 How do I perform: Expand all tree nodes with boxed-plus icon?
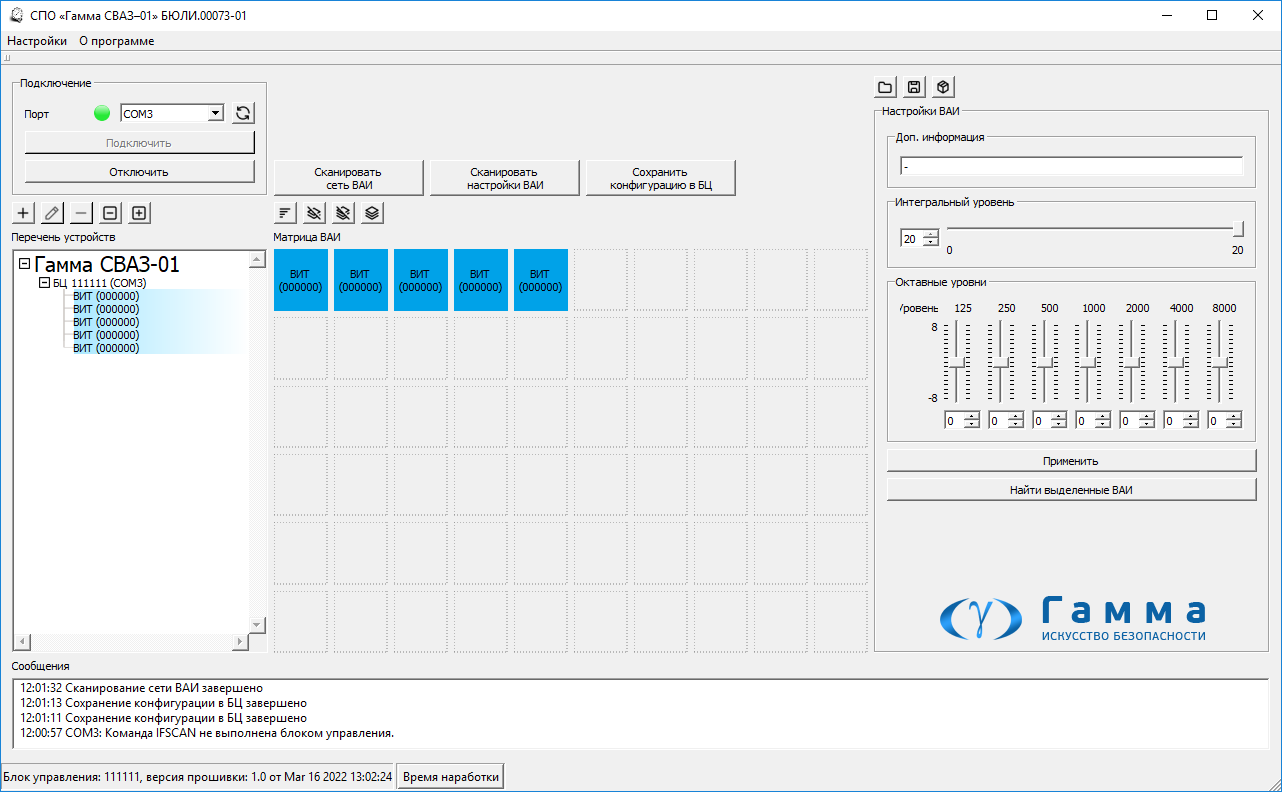139,213
